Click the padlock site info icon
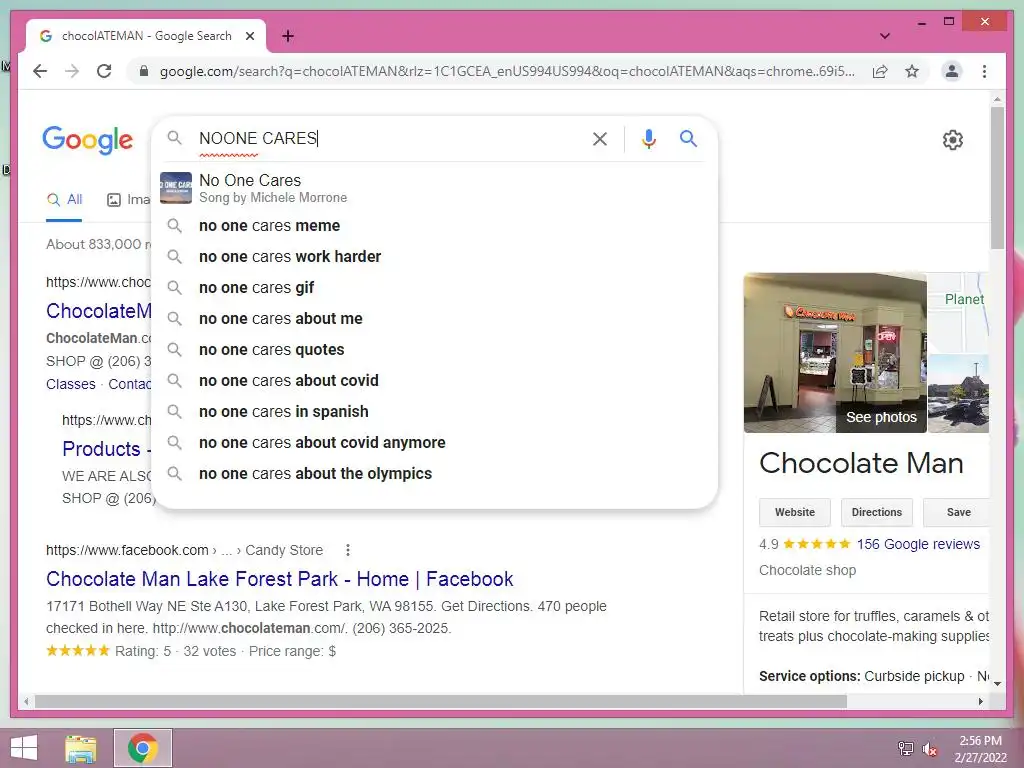1024x768 pixels. point(144,71)
